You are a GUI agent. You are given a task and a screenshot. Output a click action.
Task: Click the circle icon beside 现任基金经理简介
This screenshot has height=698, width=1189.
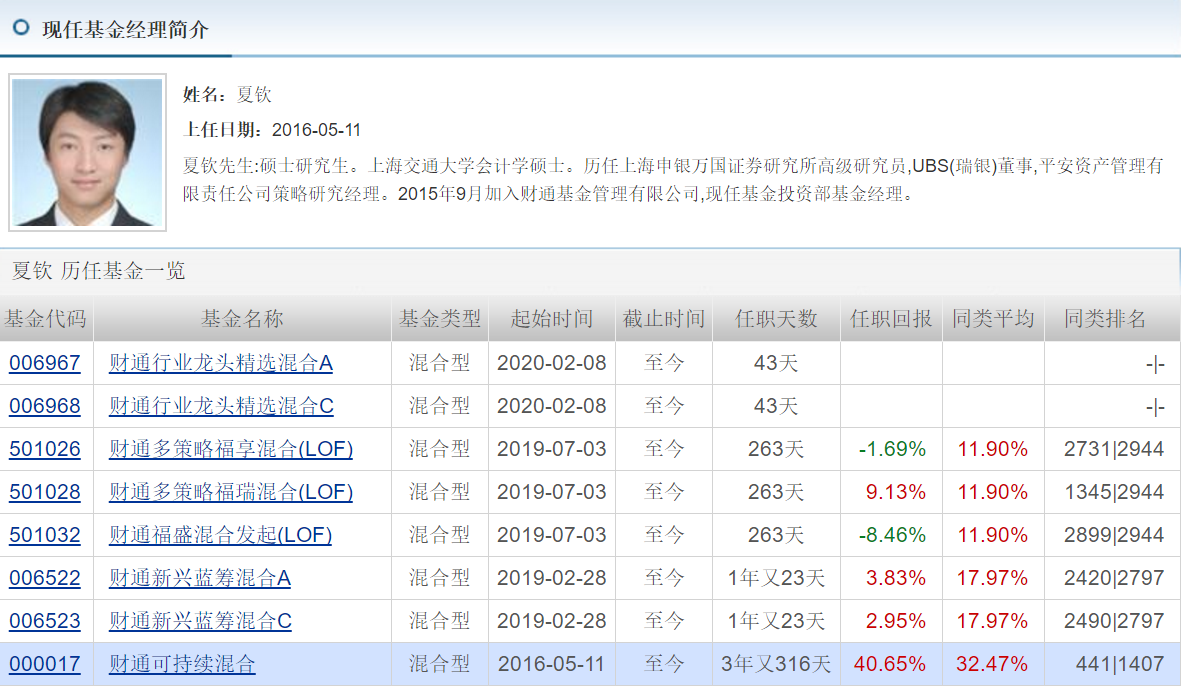coord(21,28)
